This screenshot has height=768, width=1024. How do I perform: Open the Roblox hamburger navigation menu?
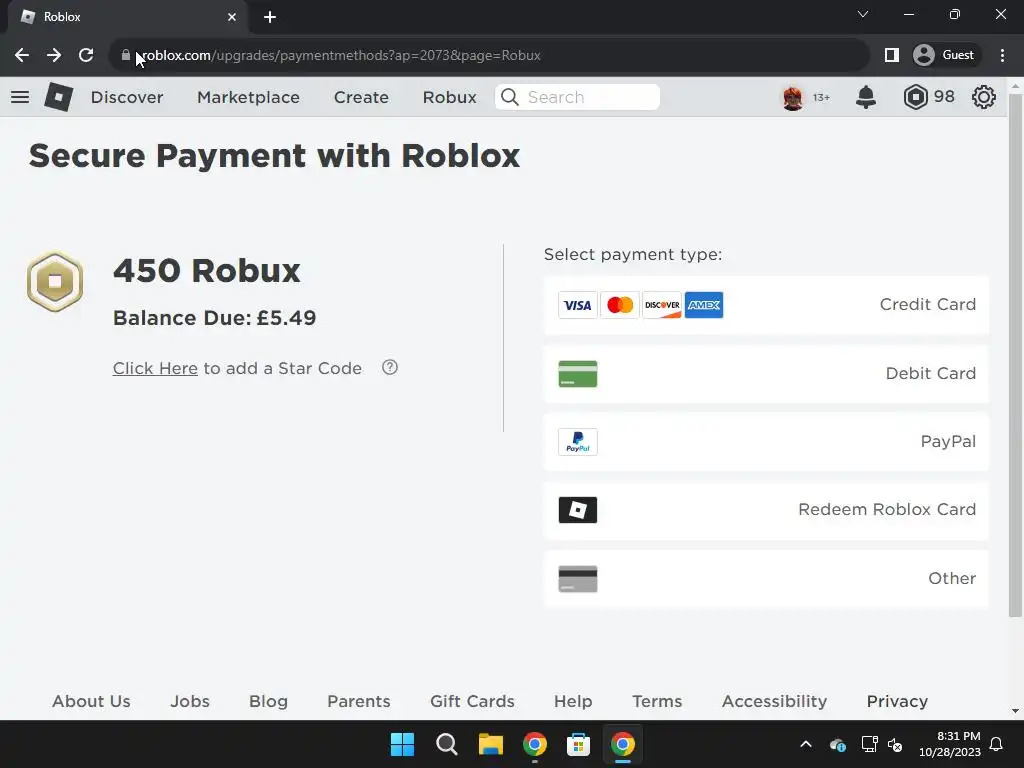(20, 97)
